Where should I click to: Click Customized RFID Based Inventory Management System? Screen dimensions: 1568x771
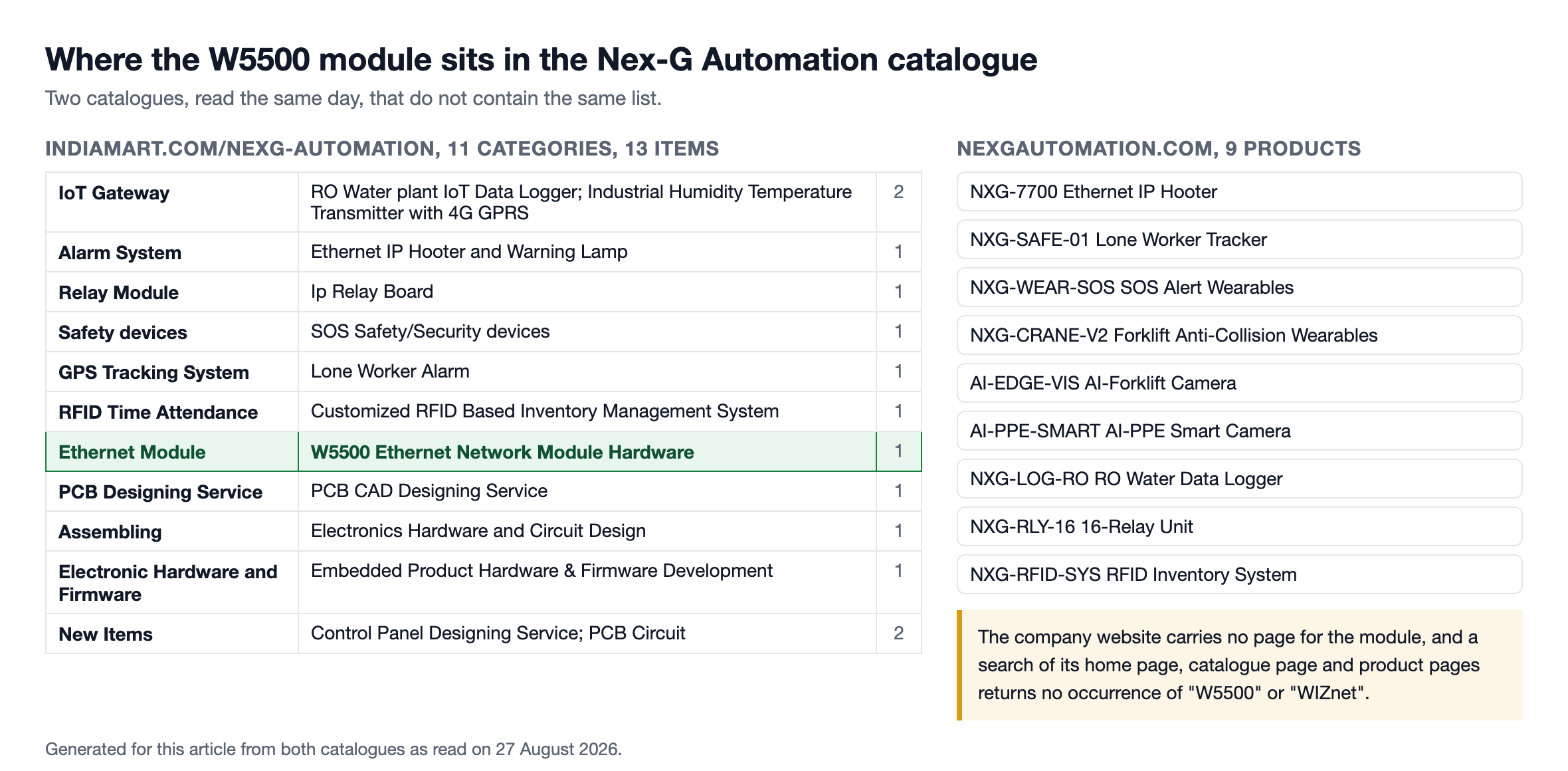(x=587, y=411)
